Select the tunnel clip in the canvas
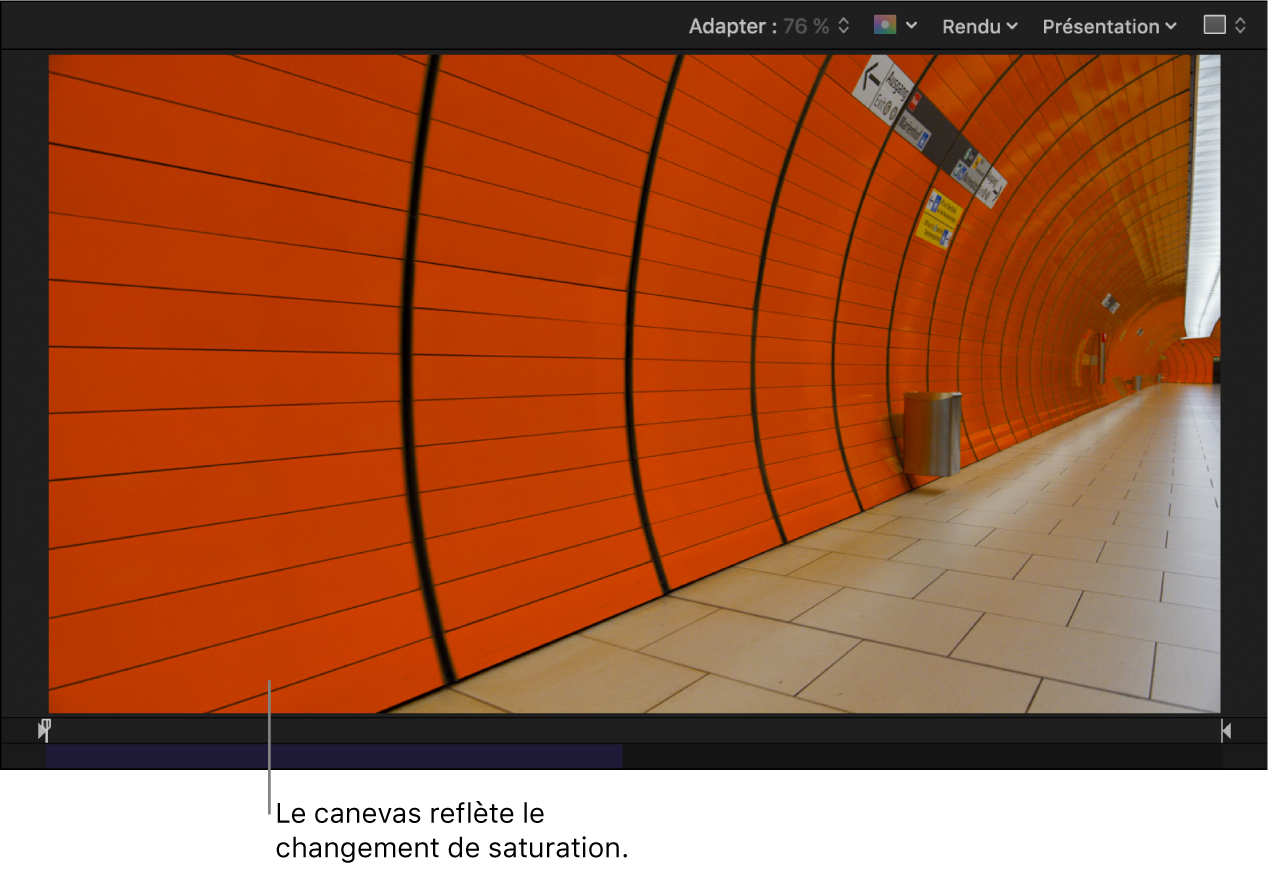This screenshot has height=870, width=1269. click(x=634, y=385)
